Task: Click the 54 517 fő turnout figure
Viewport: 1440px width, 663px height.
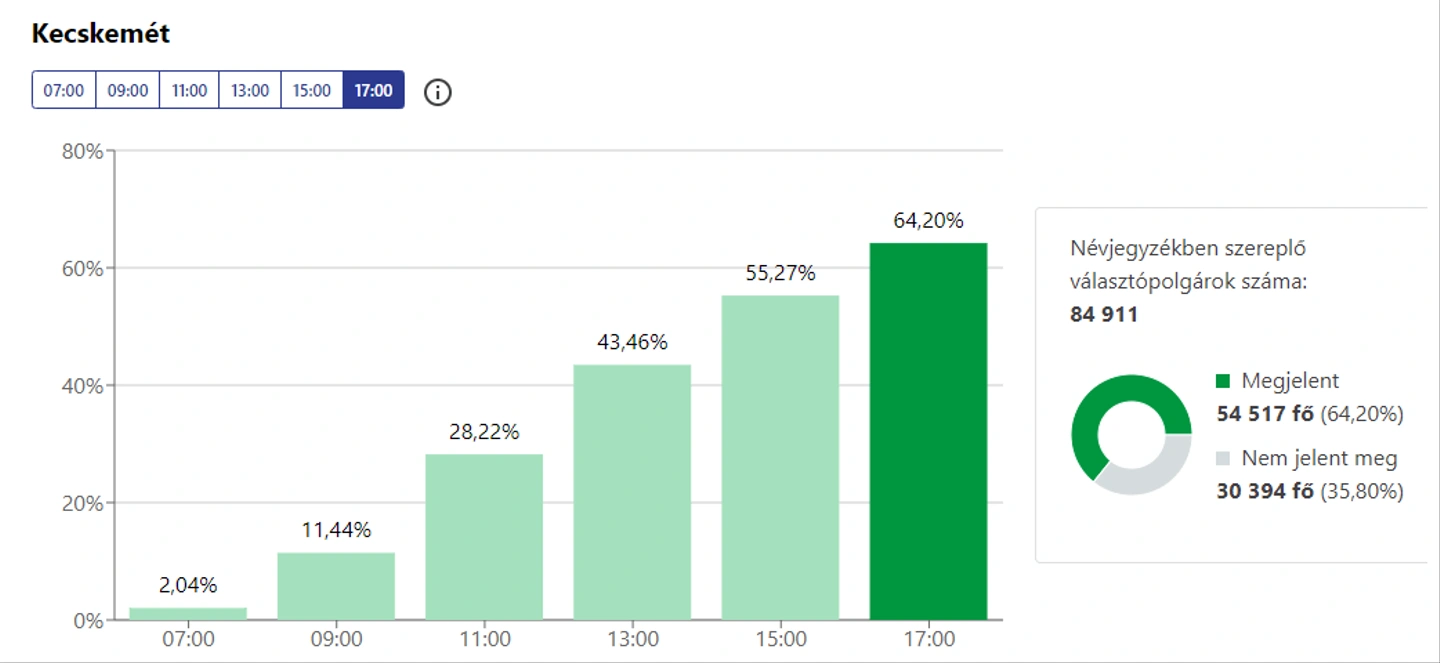Action: pos(1265,414)
